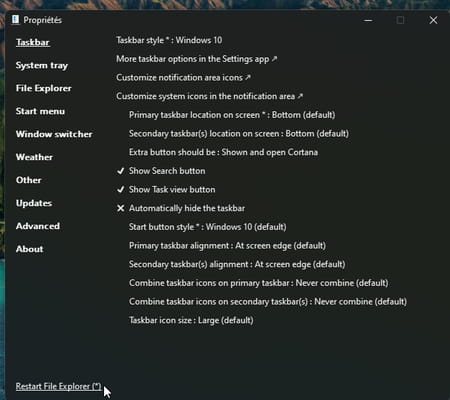Open the File Explorer section

pyautogui.click(x=44, y=88)
